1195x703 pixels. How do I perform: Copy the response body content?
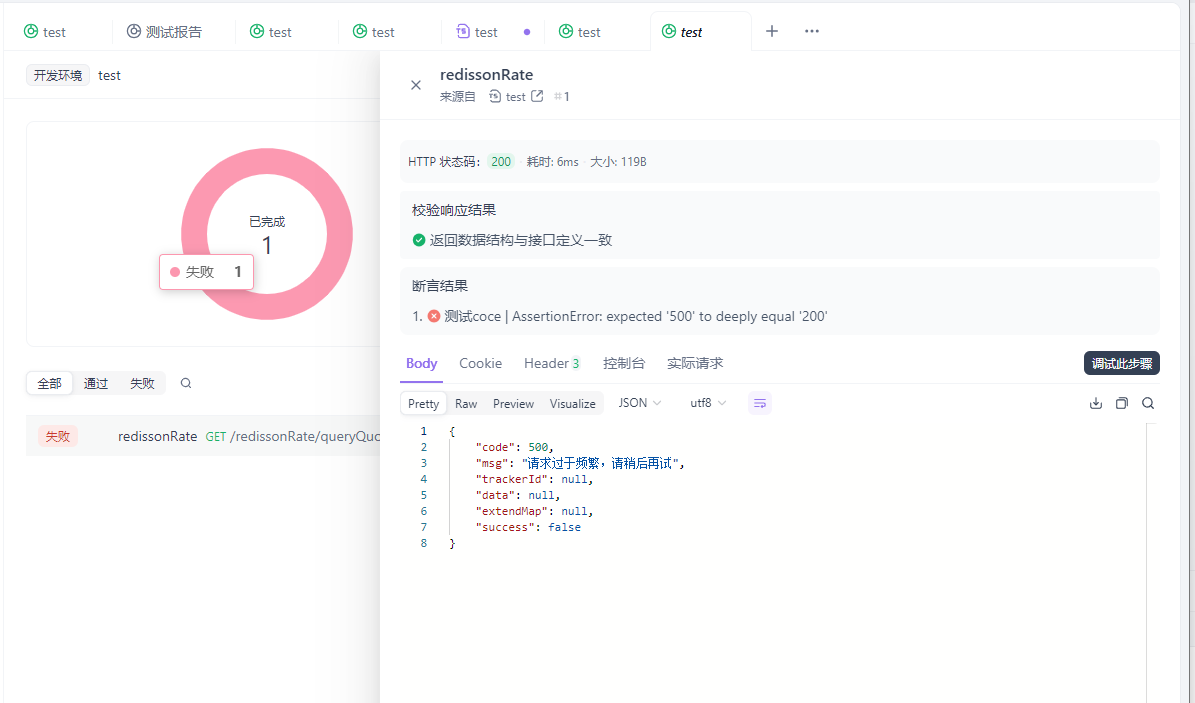point(1121,402)
